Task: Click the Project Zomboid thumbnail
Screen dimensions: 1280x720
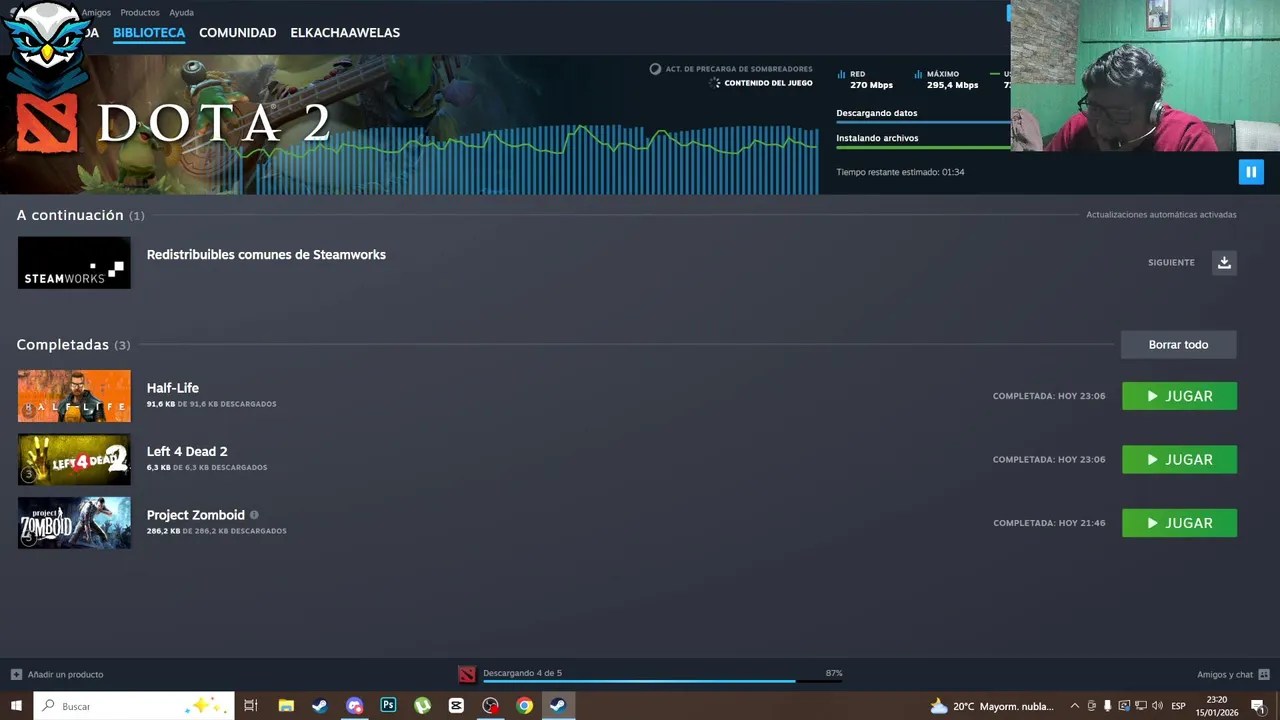Action: 74,523
